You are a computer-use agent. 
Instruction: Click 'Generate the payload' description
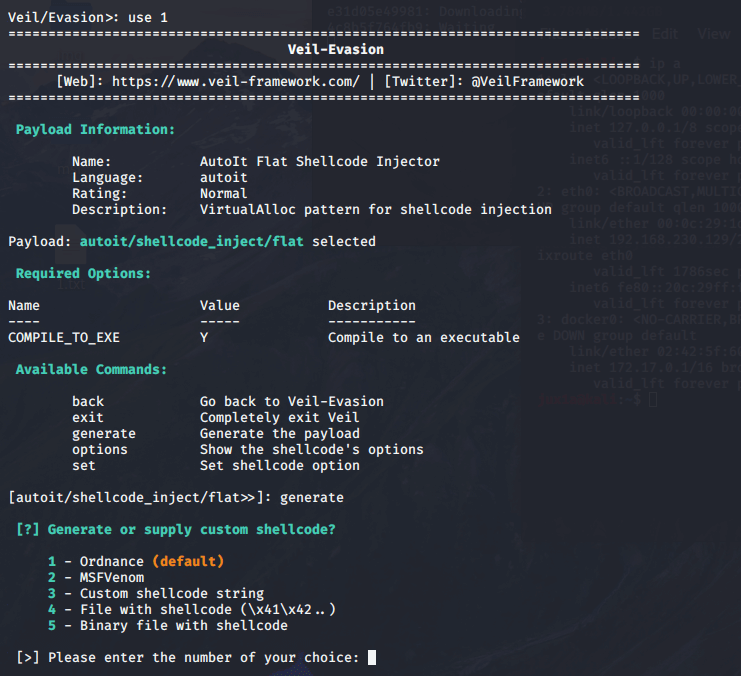280,434
